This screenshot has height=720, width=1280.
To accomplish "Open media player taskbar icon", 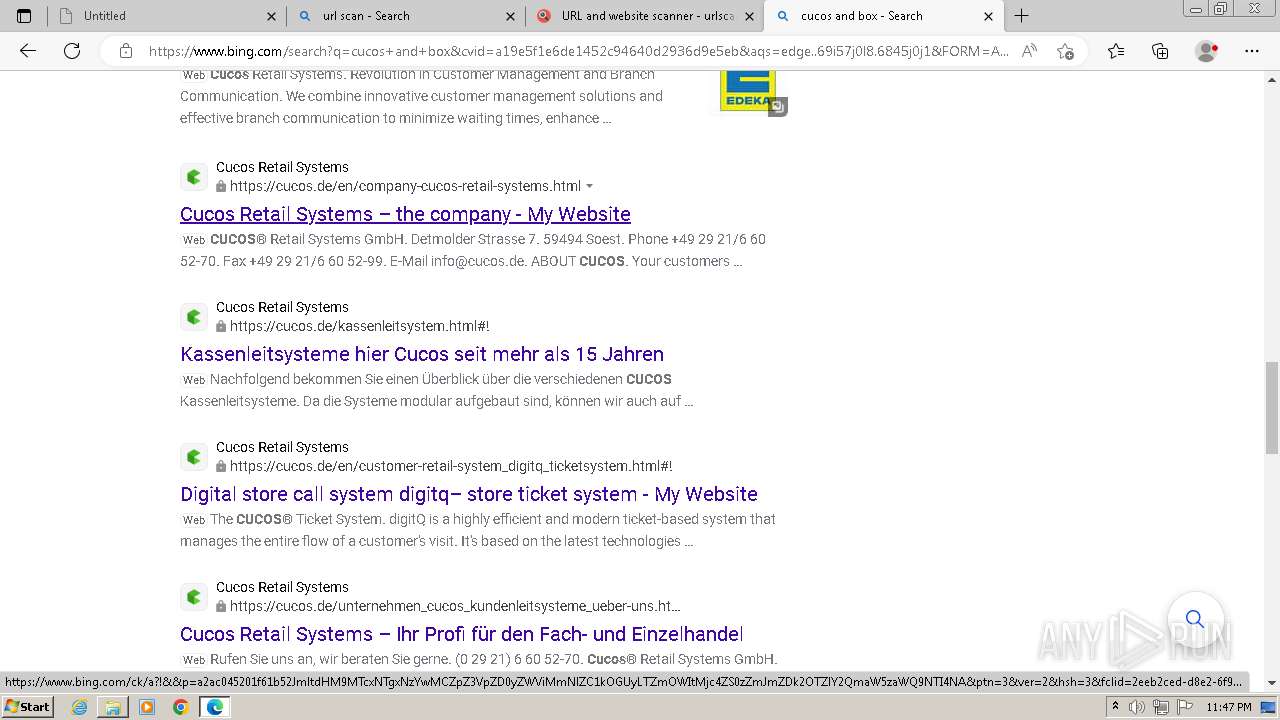I will (x=147, y=707).
